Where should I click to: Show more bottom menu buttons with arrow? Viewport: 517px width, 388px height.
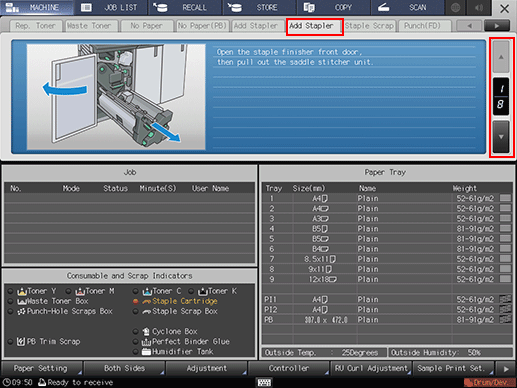point(506,369)
